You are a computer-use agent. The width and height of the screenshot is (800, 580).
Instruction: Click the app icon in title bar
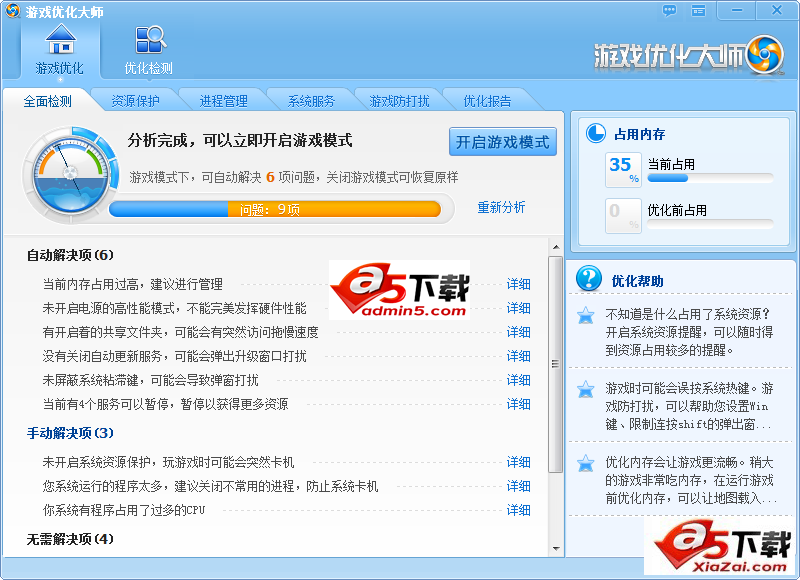[x=12, y=11]
